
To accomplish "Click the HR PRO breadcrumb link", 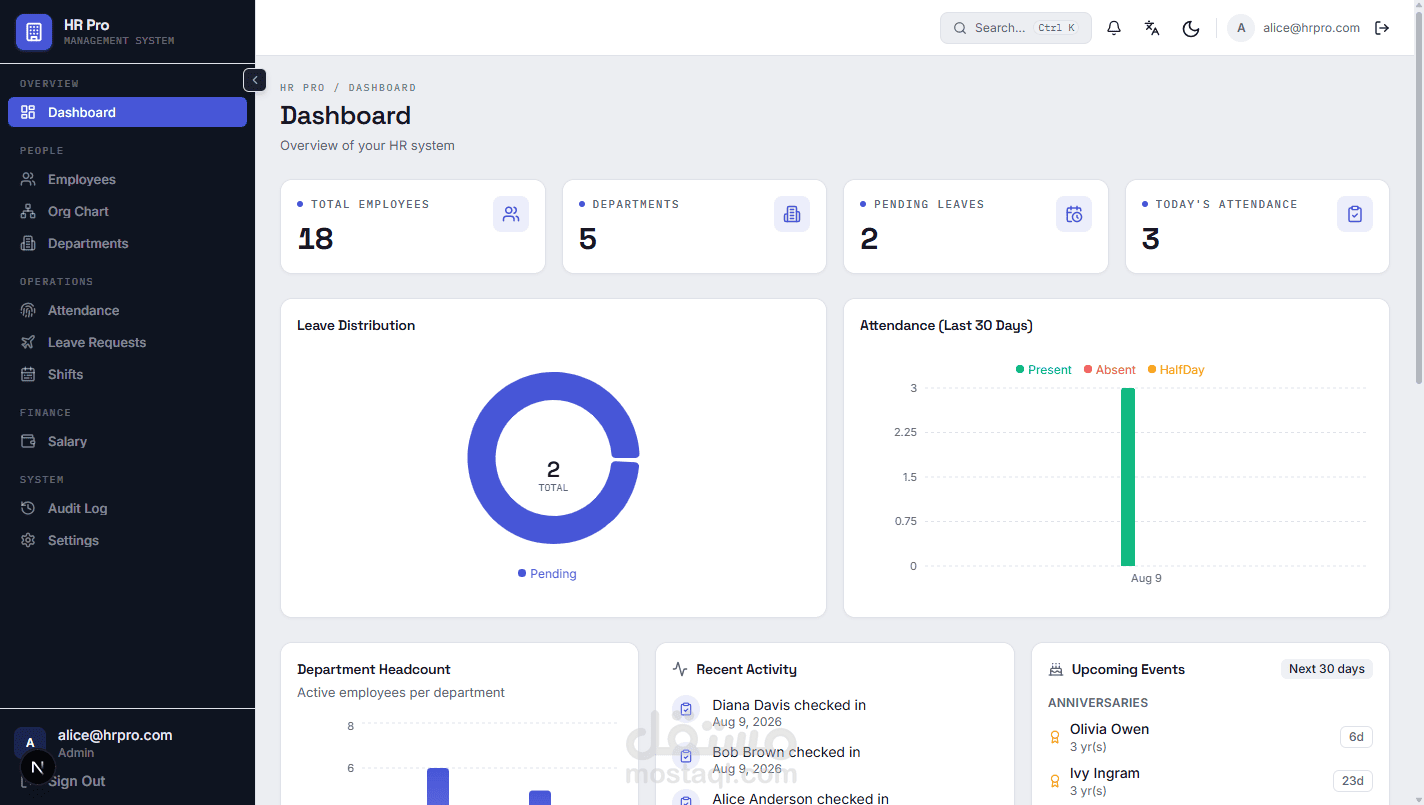I will click(303, 88).
